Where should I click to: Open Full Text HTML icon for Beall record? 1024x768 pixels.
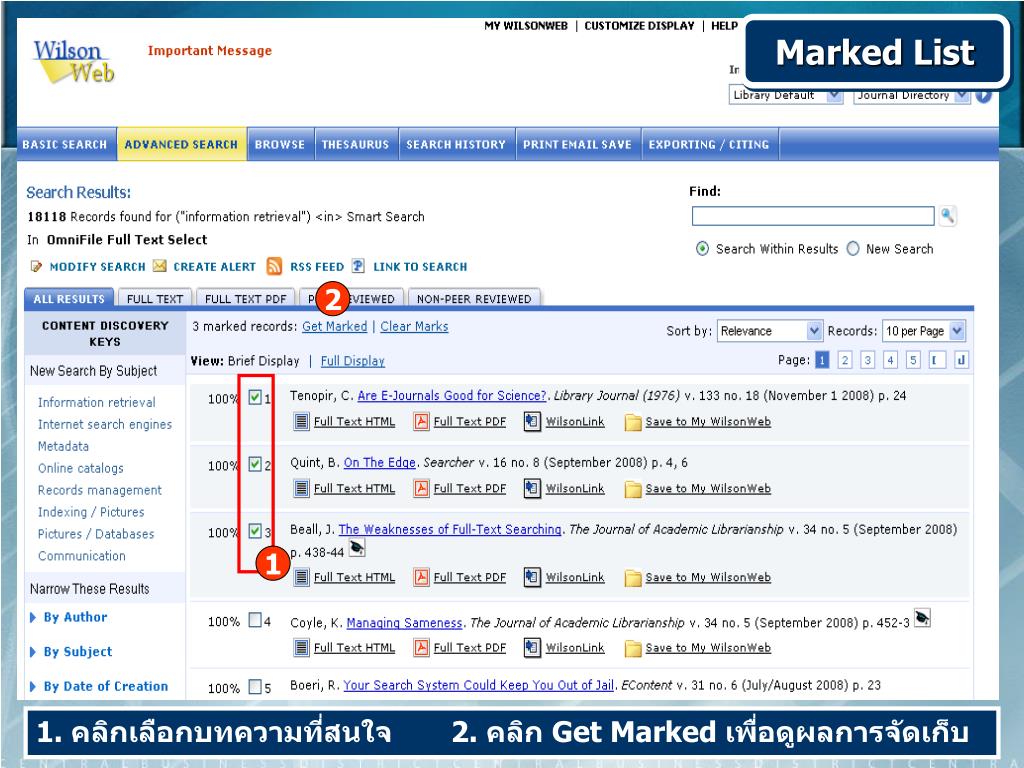[301, 577]
